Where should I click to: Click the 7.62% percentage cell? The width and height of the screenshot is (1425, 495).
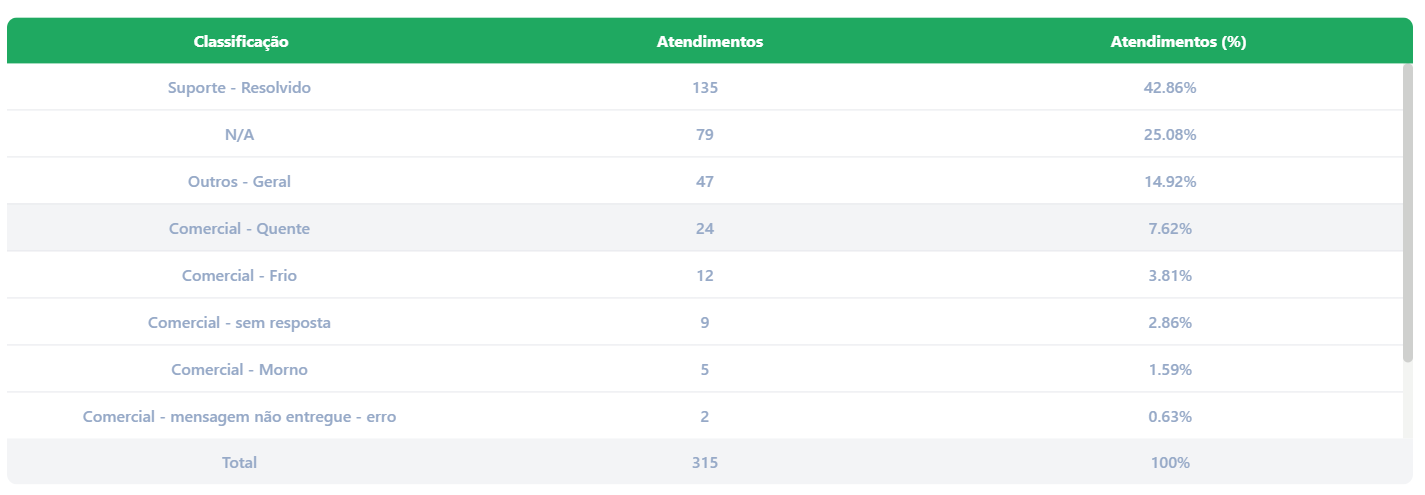[x=1170, y=229]
